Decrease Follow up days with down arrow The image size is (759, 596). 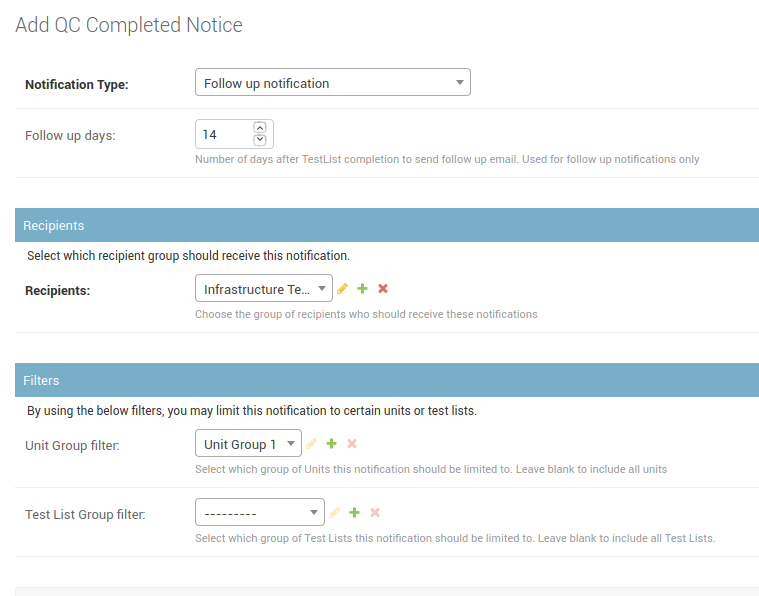[x=260, y=139]
